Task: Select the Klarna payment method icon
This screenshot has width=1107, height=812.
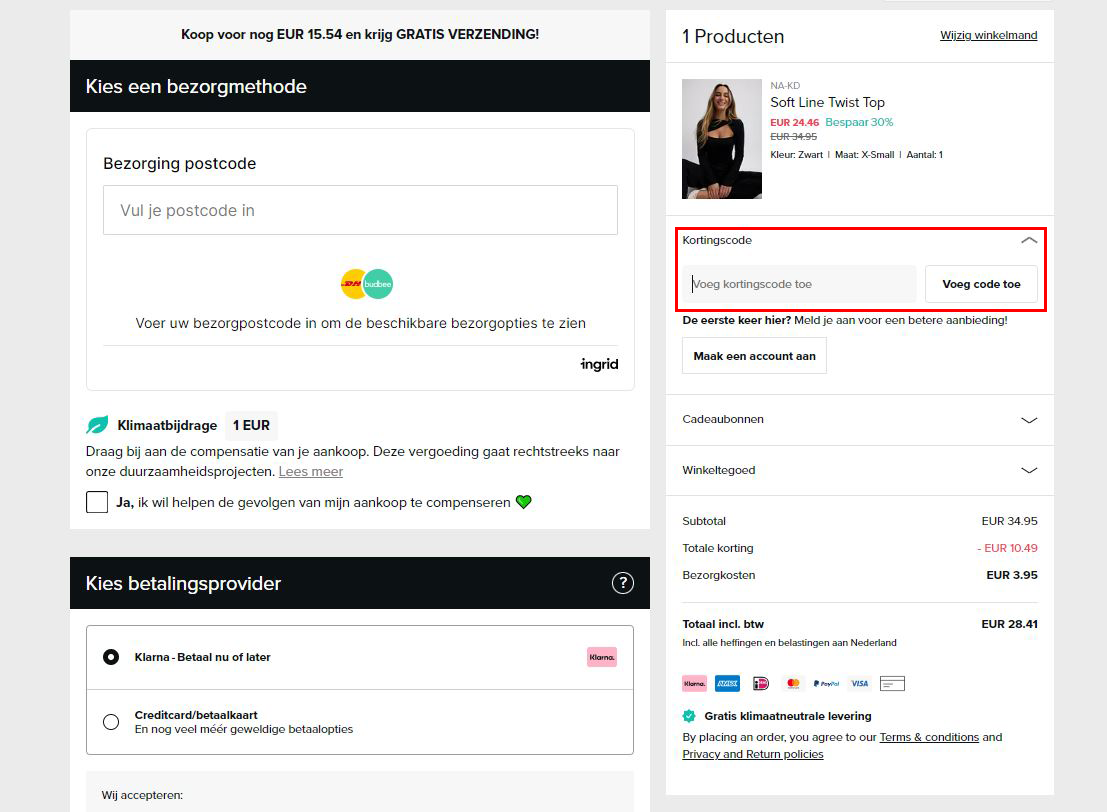Action: tap(694, 683)
